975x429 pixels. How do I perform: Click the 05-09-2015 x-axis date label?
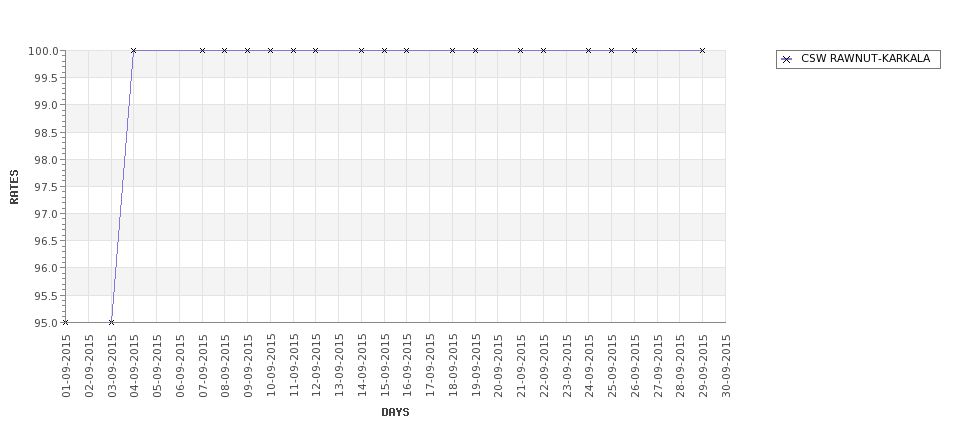click(157, 366)
